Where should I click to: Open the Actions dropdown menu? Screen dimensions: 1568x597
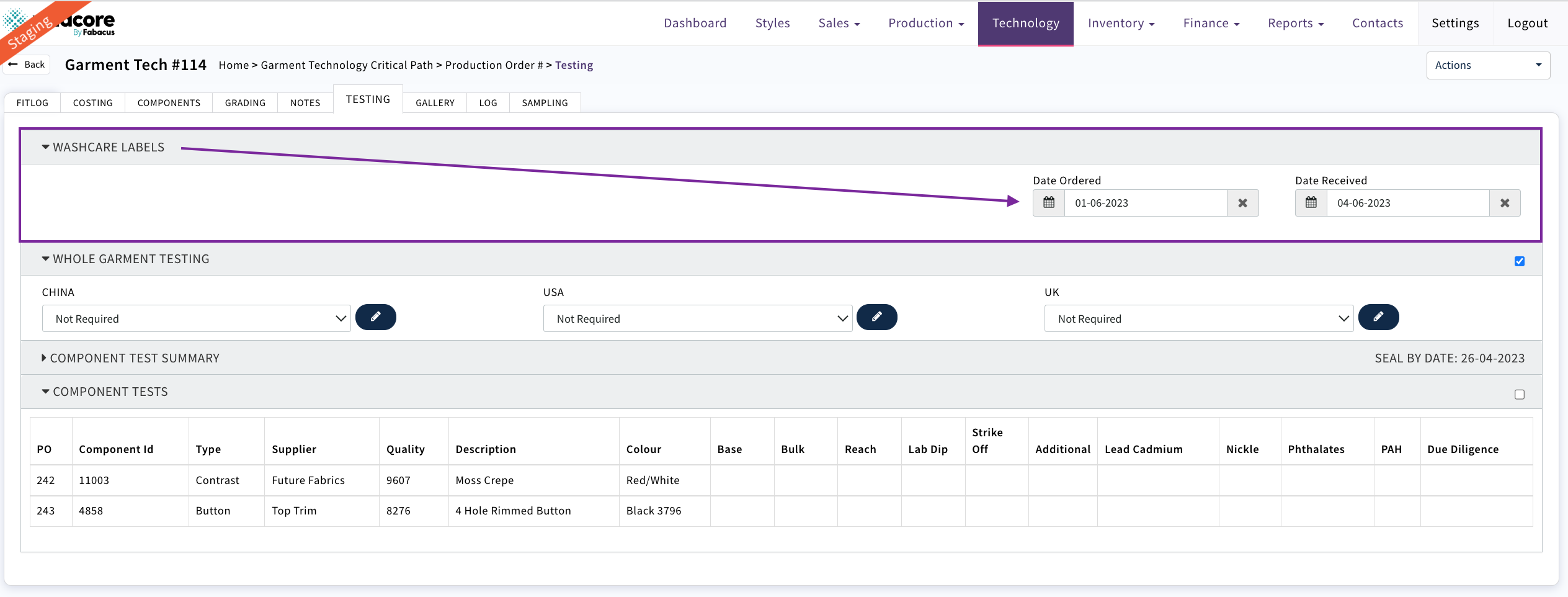coord(1487,65)
